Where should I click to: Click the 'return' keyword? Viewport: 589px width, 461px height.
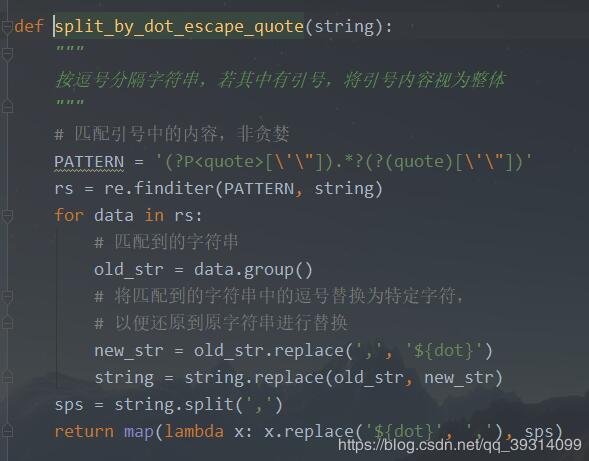click(x=84, y=431)
